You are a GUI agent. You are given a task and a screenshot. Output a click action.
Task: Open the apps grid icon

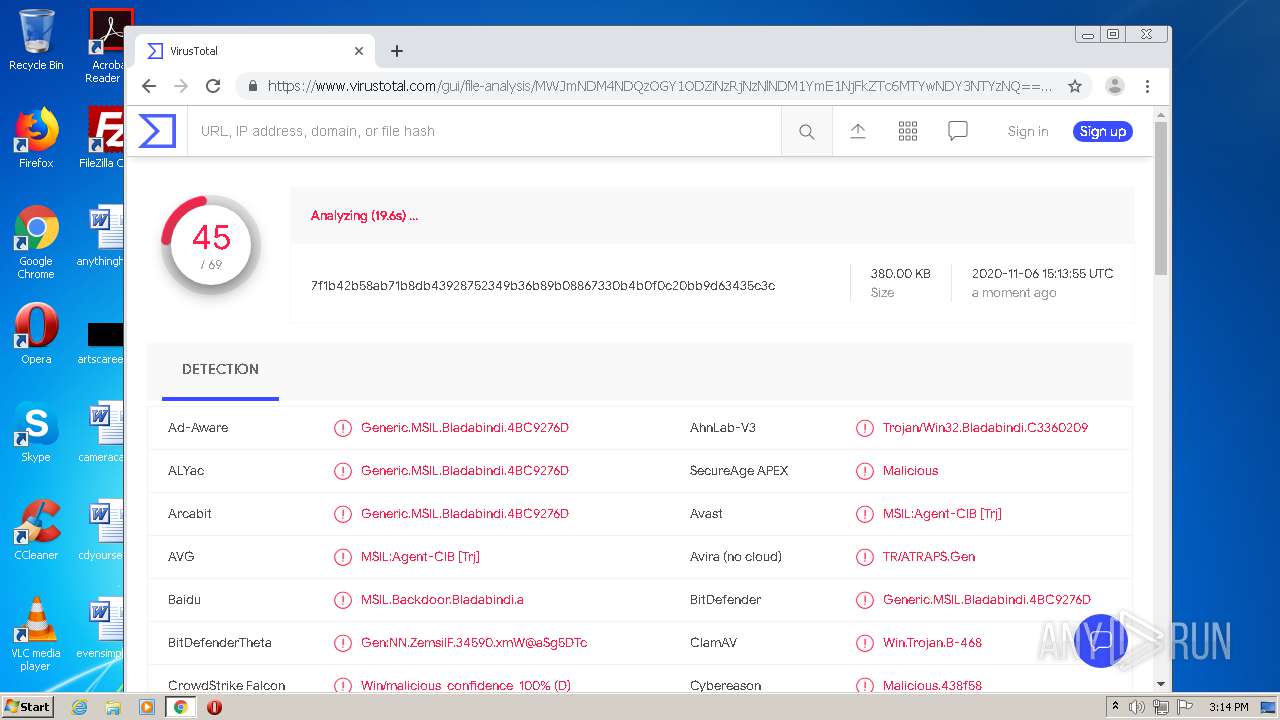pos(908,131)
